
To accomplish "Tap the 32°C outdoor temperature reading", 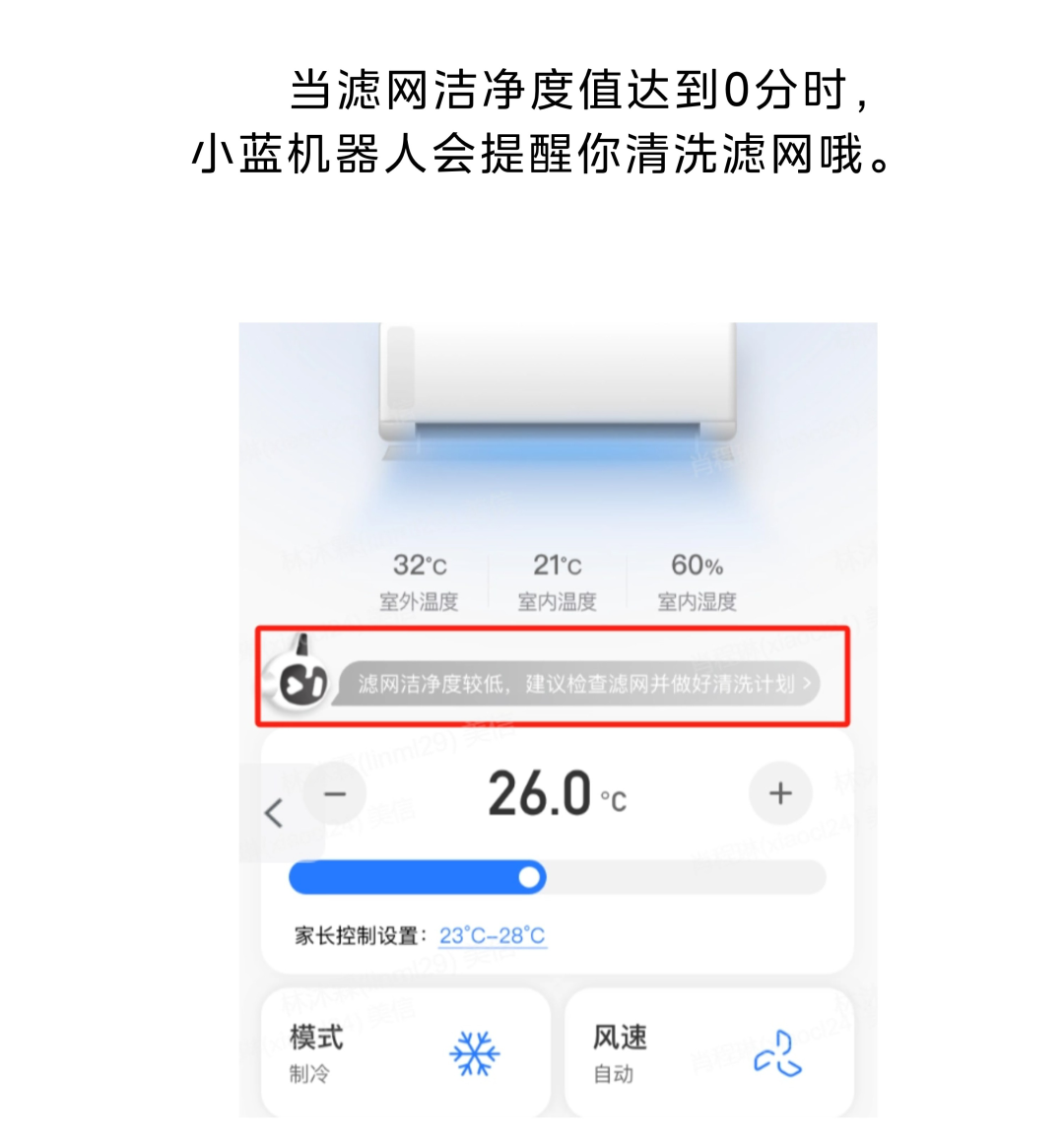I will click(x=420, y=565).
